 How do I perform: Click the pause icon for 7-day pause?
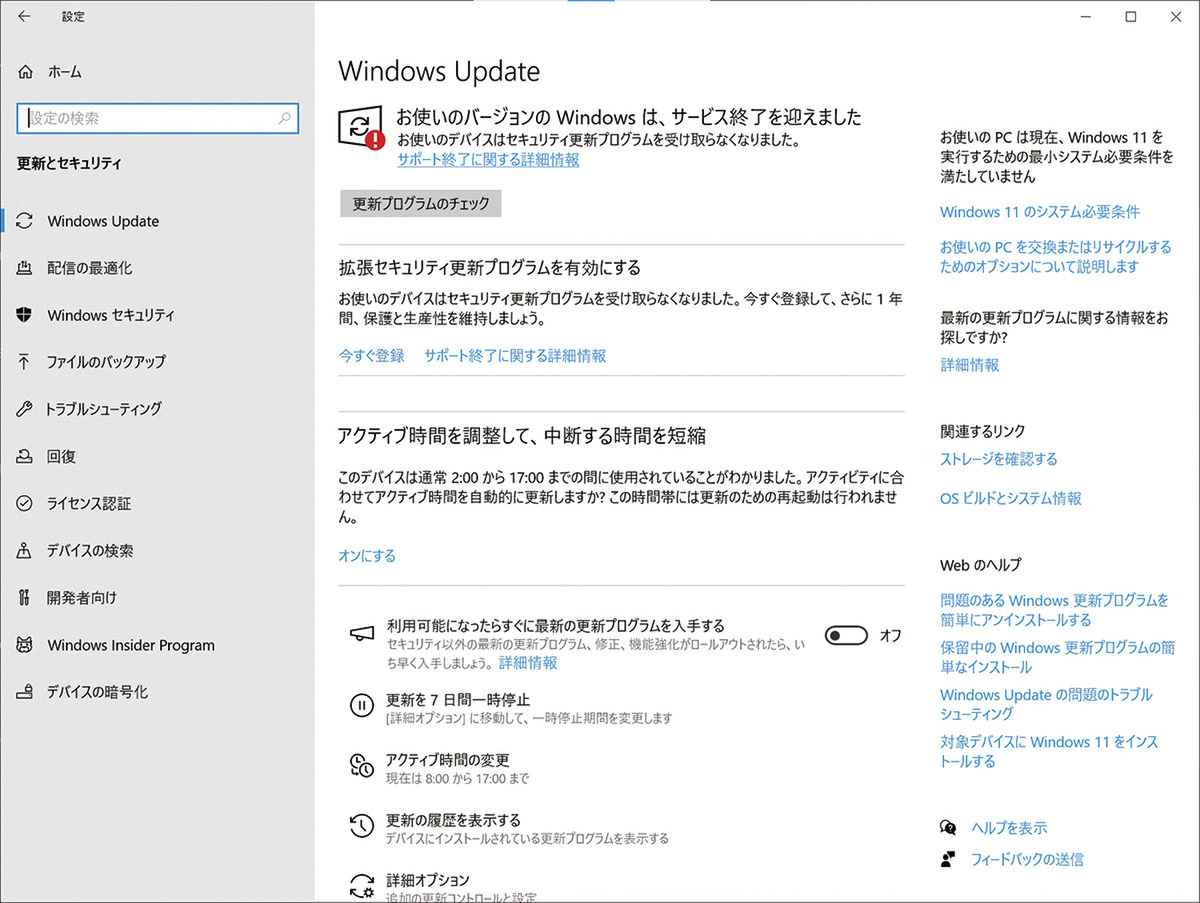[361, 706]
